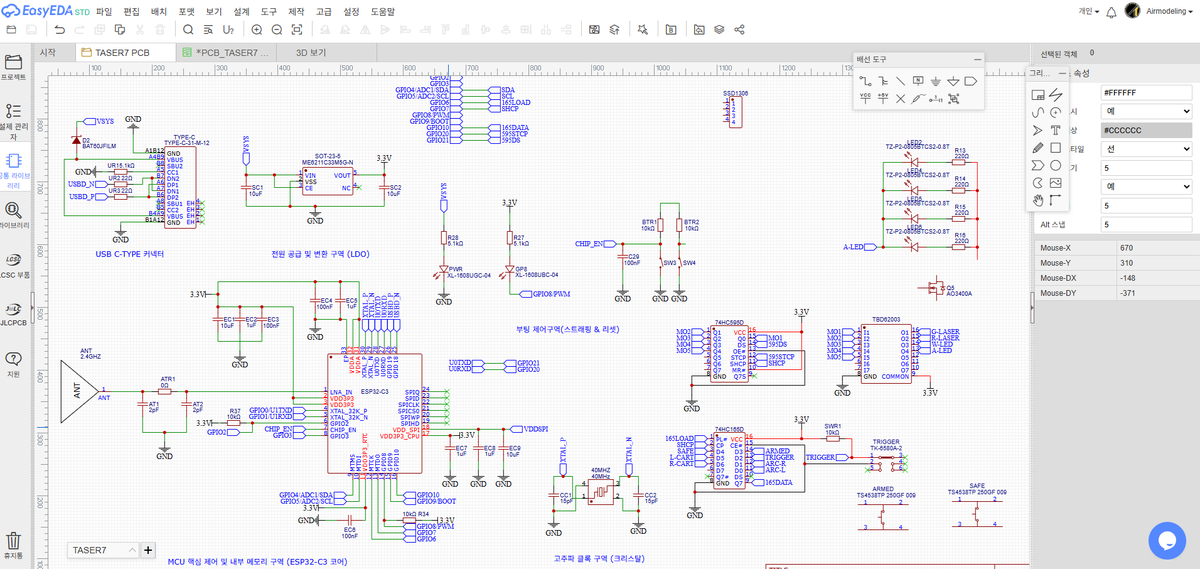The width and height of the screenshot is (1200, 569).
Task: Select the Net Port tool
Action: pos(971,81)
